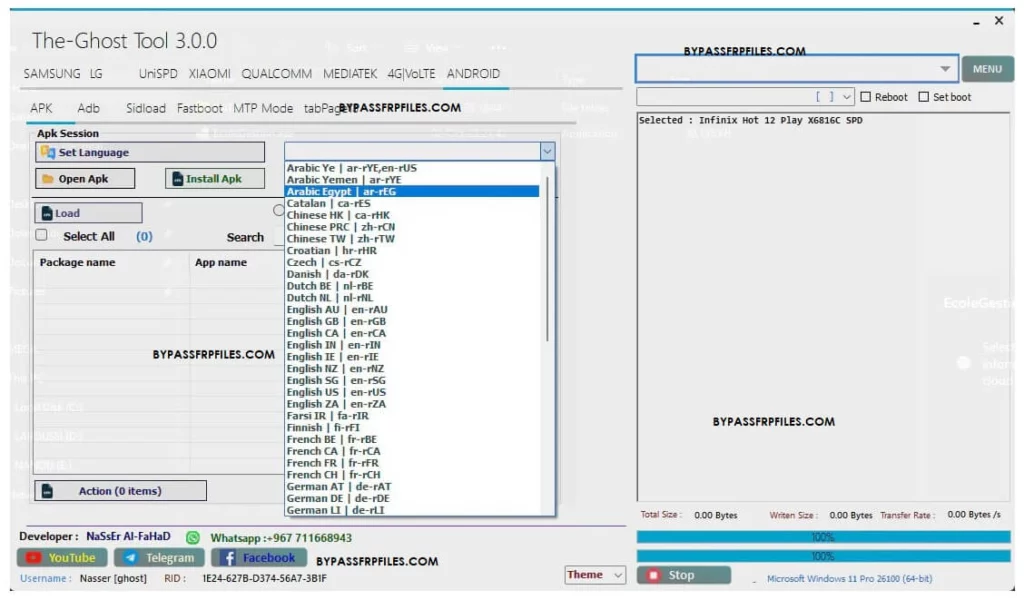This screenshot has height=600, width=1024.
Task: Select the APK sub-tab
Action: coord(41,108)
